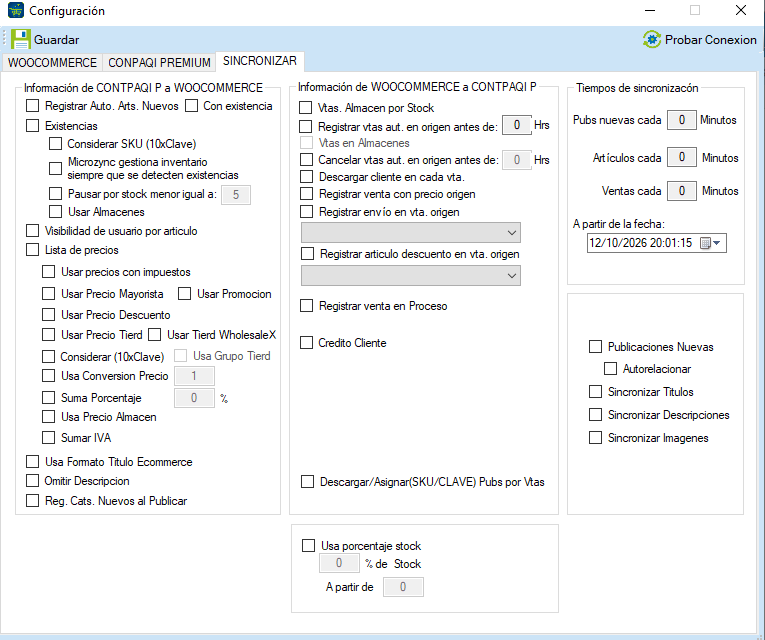This screenshot has height=640, width=765.
Task: Check the Con existencia box
Action: [x=191, y=106]
